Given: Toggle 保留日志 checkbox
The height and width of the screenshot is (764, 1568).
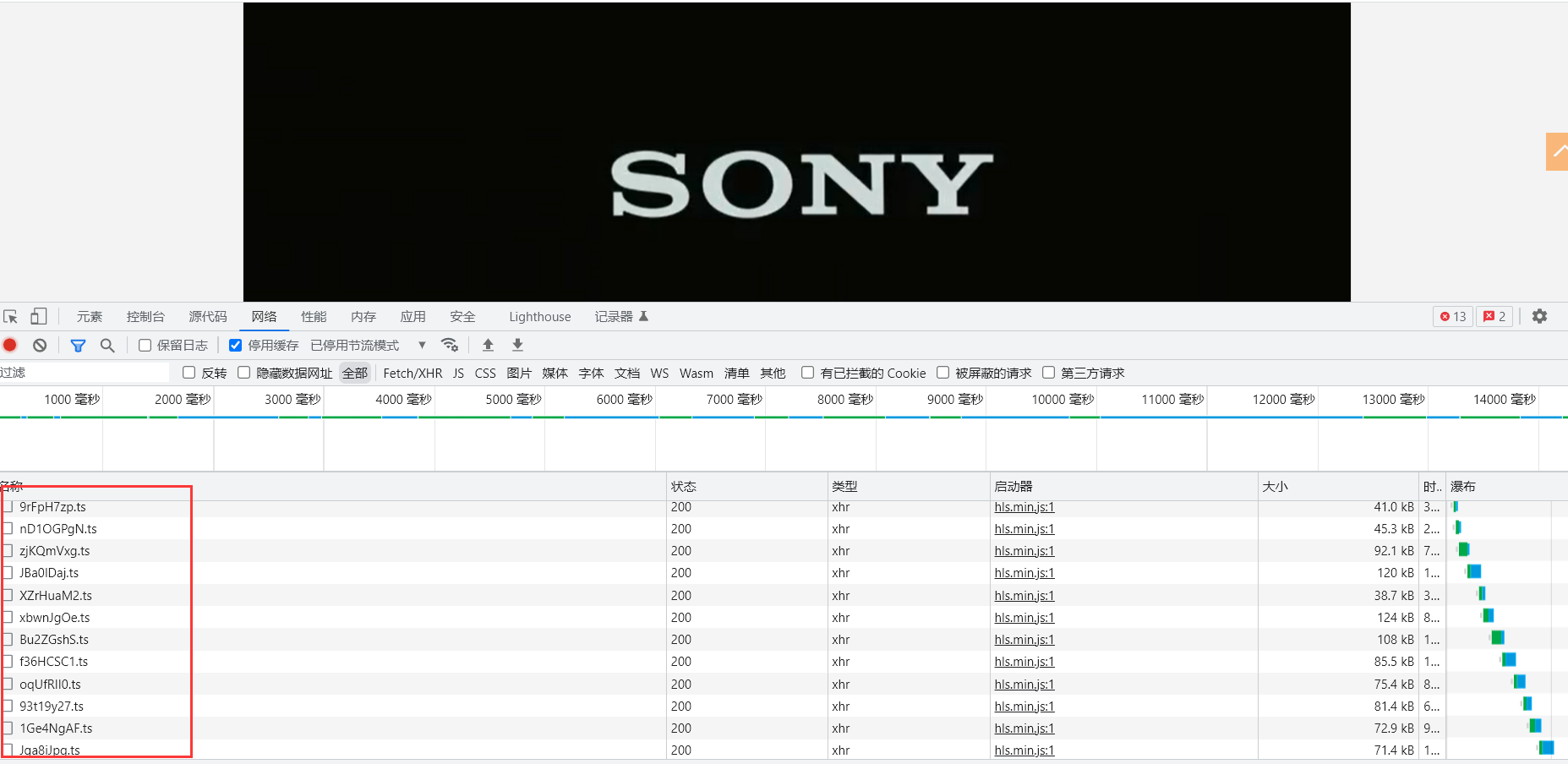Looking at the screenshot, I should coord(145,345).
